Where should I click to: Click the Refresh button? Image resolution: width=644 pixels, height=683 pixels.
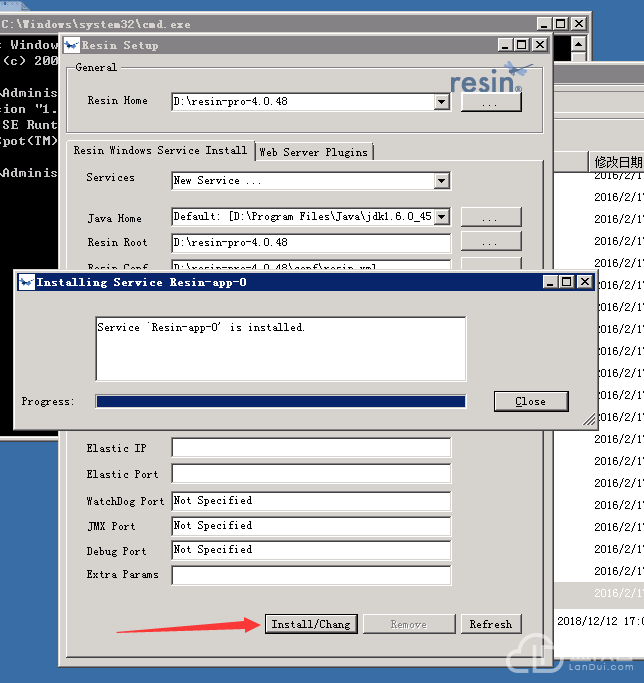coord(491,624)
